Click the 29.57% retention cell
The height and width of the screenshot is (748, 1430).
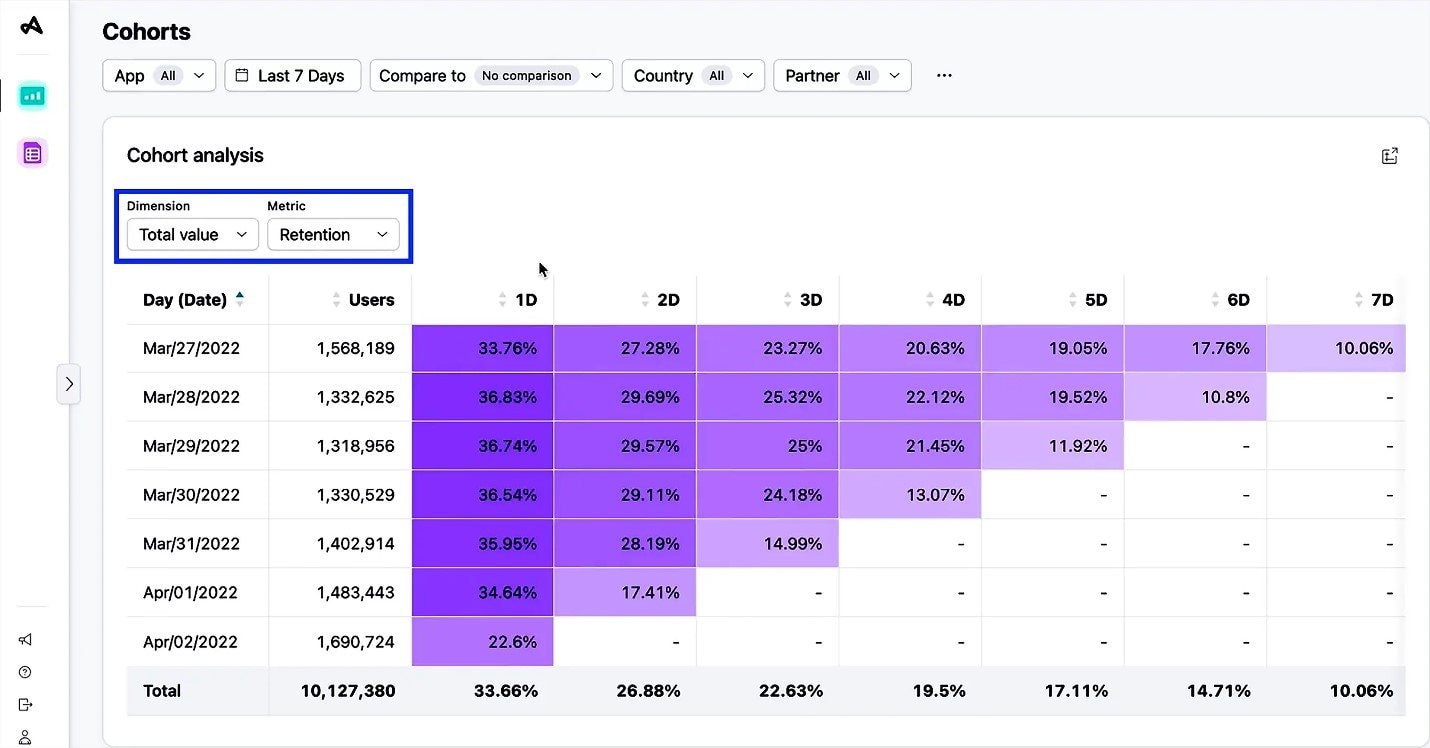tap(625, 446)
